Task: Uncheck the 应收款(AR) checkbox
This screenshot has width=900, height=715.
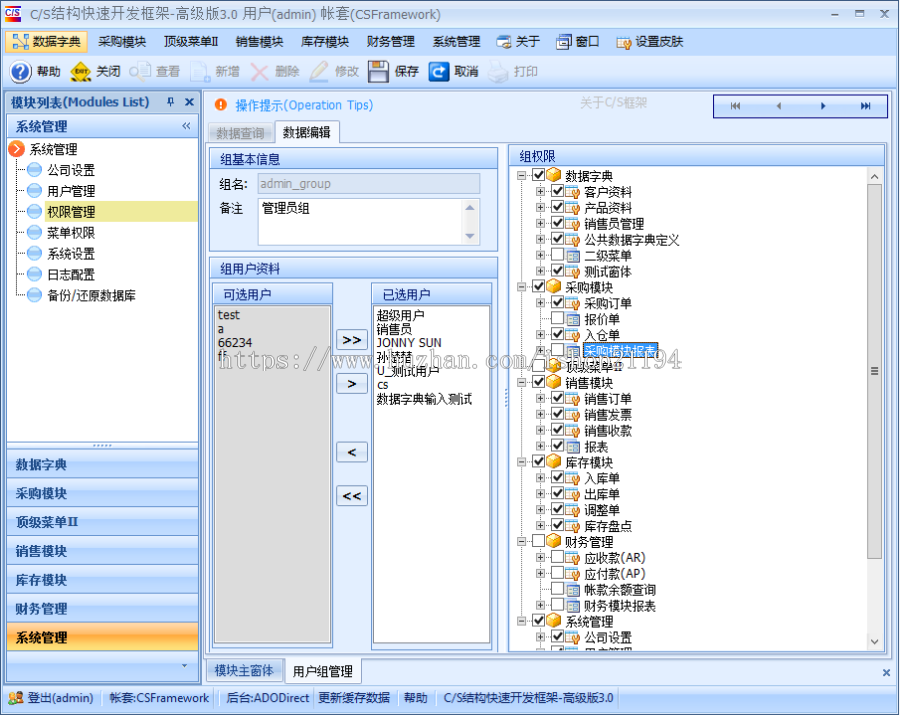Action: click(x=558, y=557)
